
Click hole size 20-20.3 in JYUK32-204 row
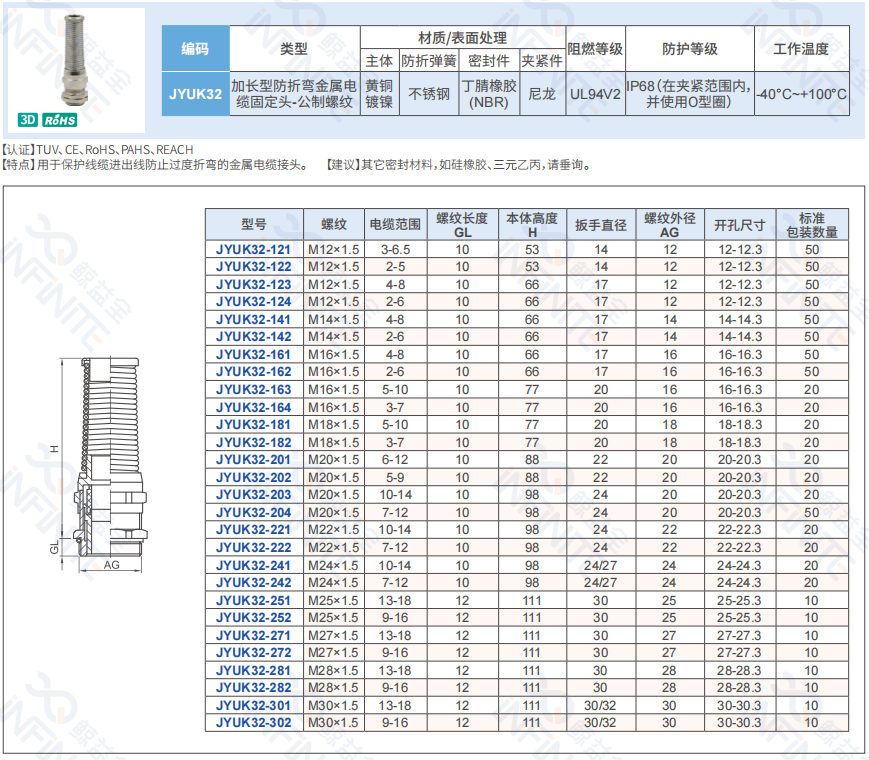coord(739,512)
